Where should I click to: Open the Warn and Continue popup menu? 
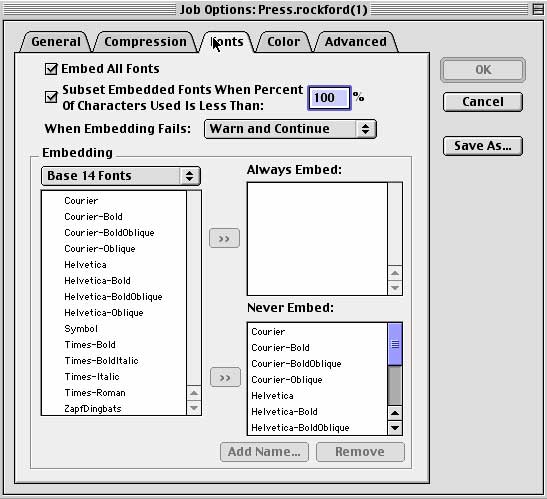coord(290,129)
